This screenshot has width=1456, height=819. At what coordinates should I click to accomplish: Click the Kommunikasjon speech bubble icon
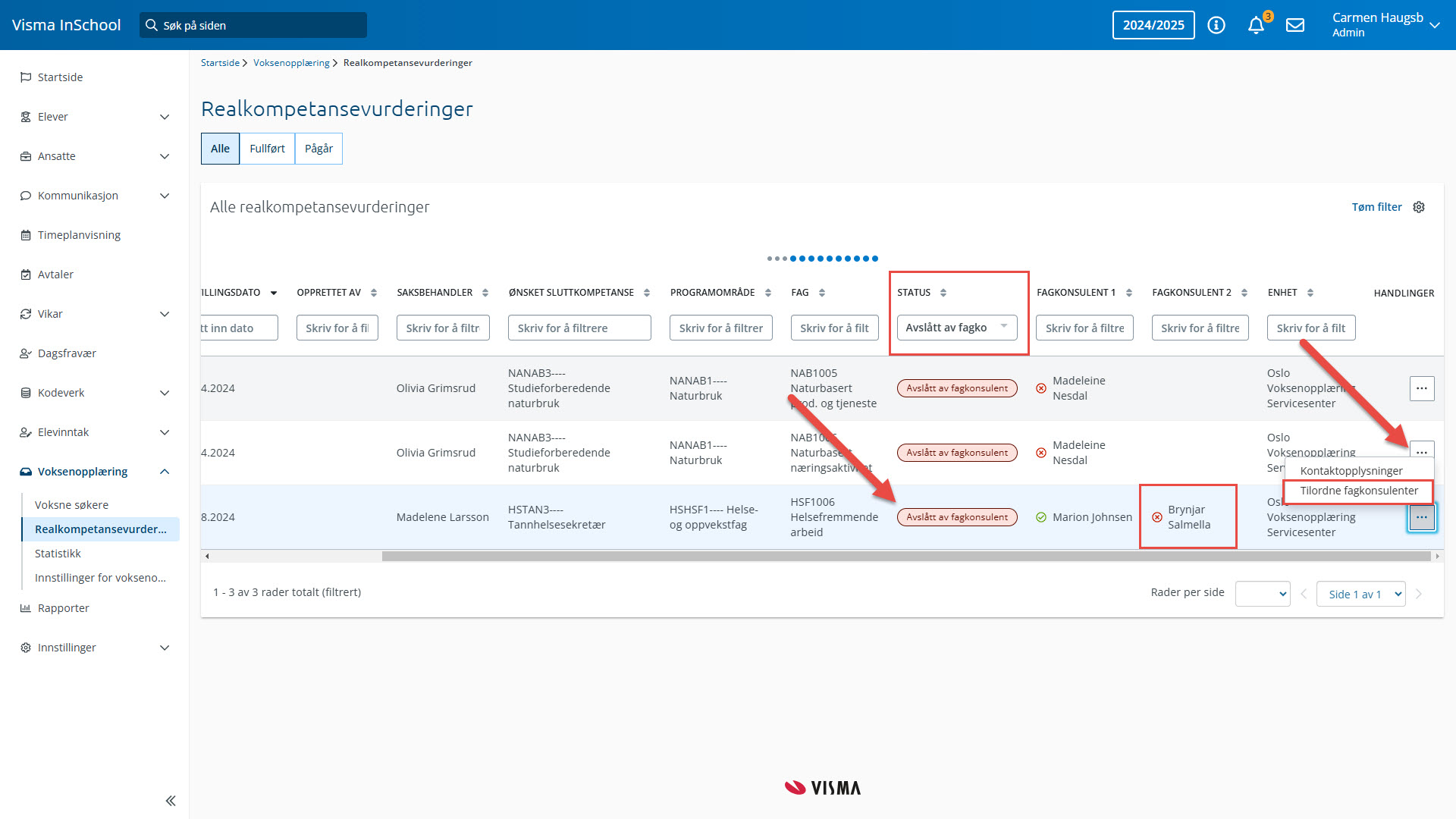coord(26,196)
